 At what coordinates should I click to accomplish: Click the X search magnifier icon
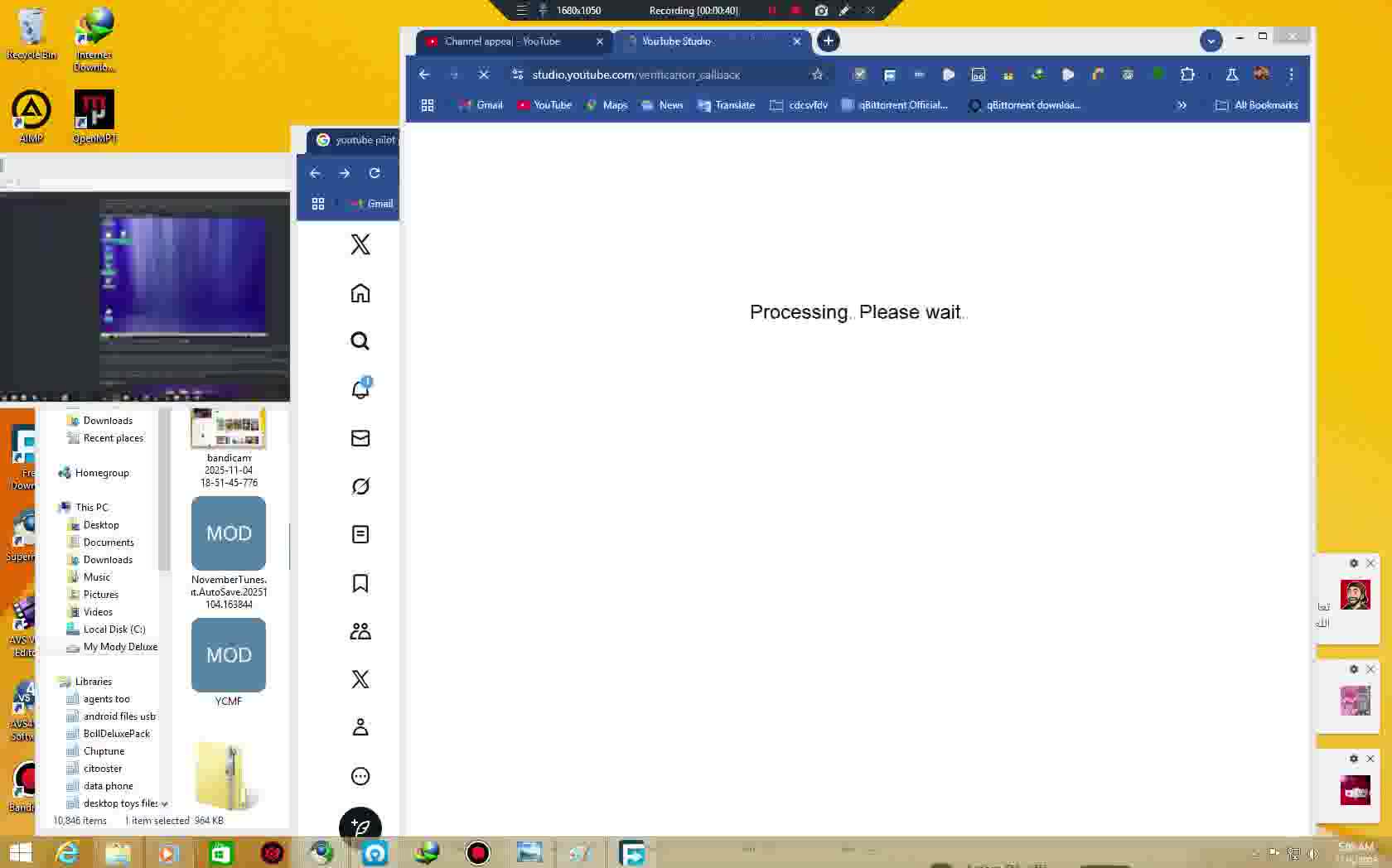pos(360,341)
